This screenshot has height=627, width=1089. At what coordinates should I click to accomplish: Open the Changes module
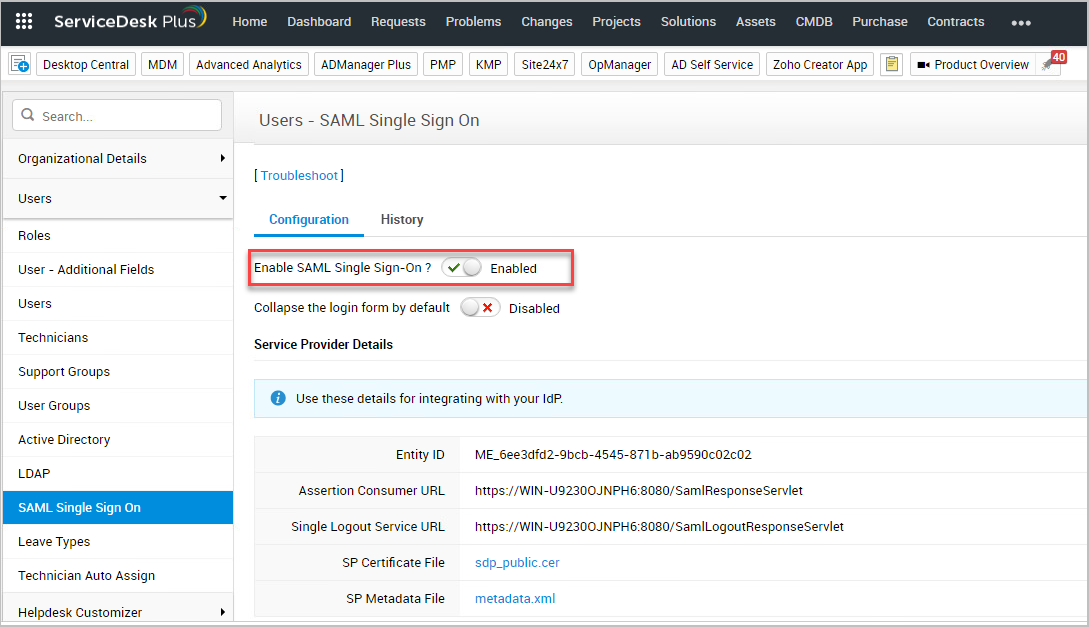click(547, 22)
